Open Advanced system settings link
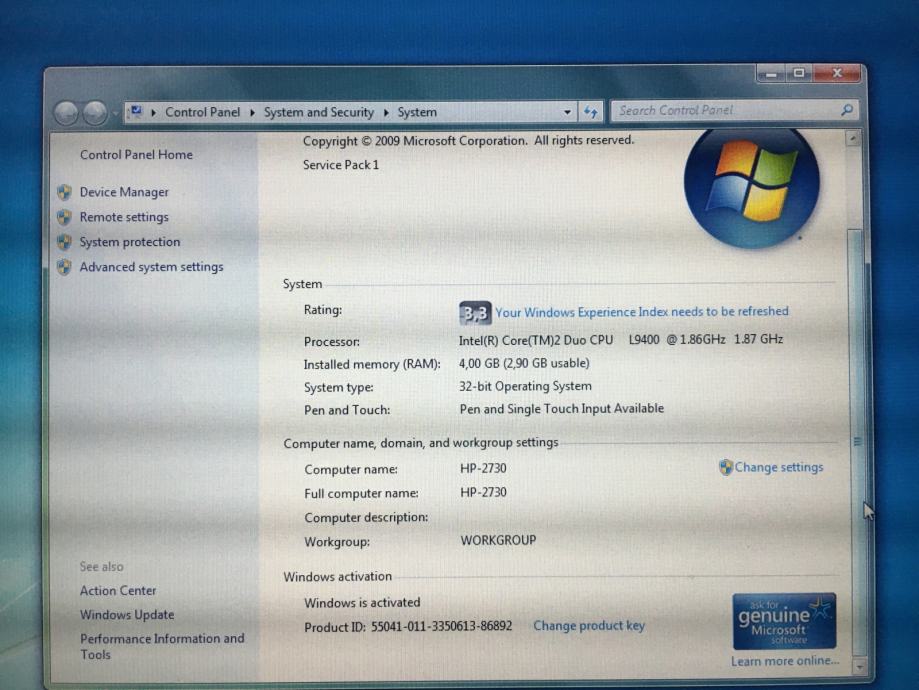Viewport: 919px width, 690px height. pyautogui.click(x=151, y=267)
